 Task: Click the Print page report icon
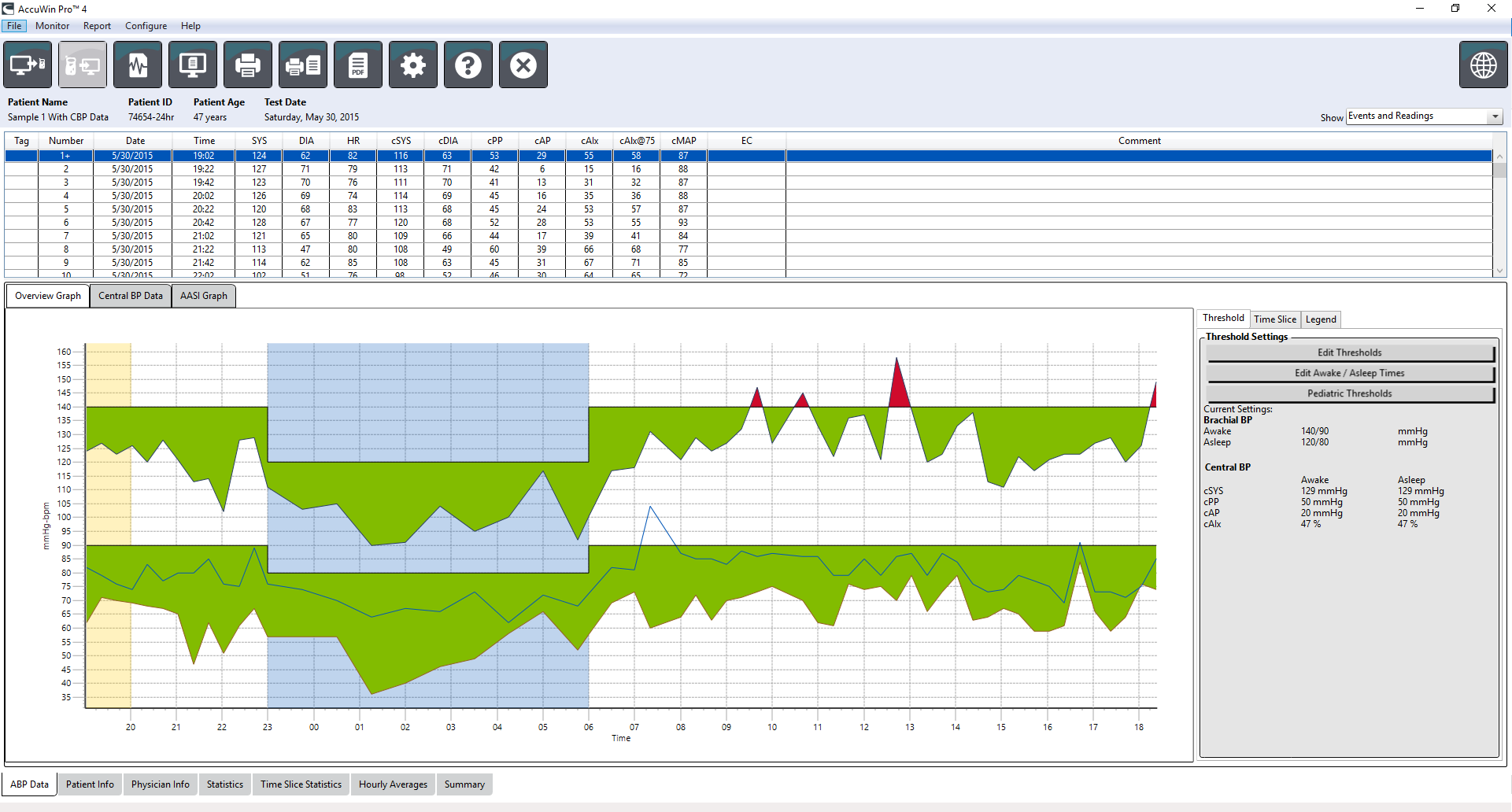click(x=303, y=65)
